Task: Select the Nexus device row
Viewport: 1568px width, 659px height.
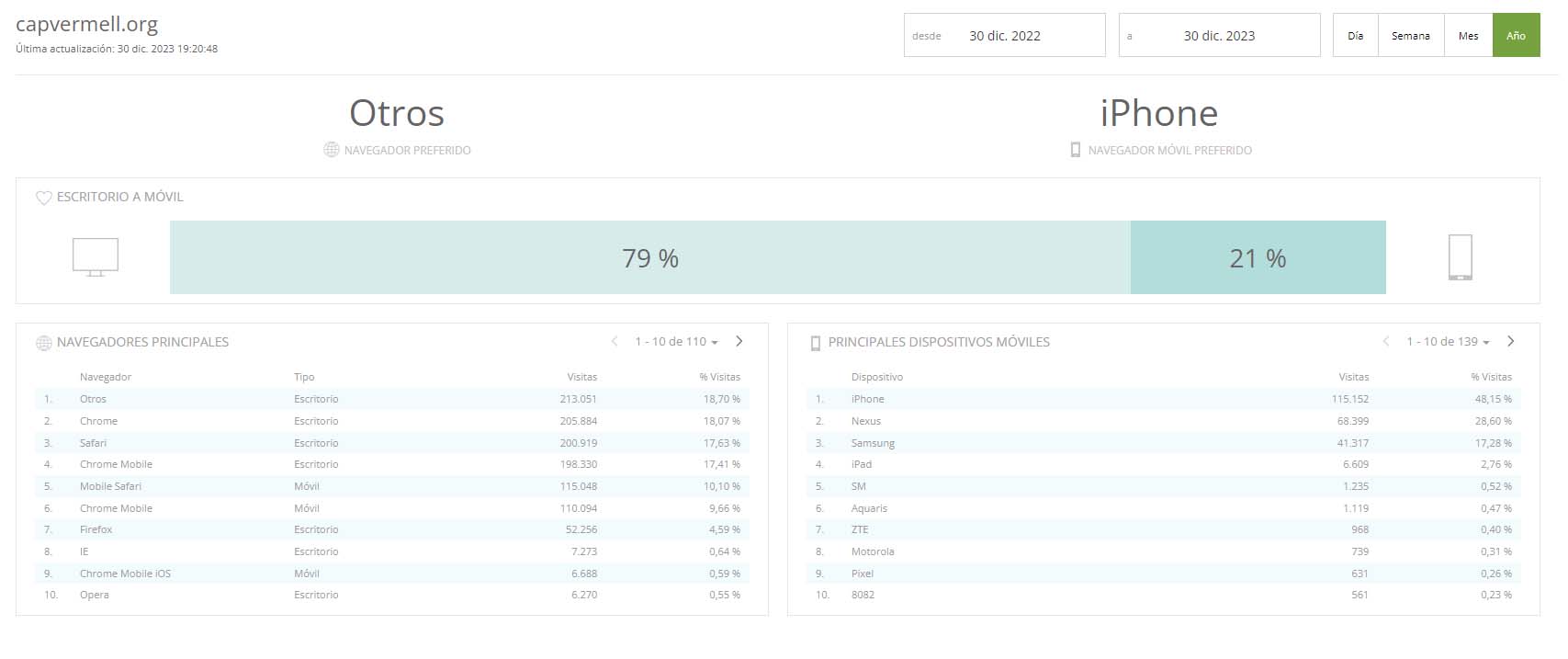Action: 1164,421
